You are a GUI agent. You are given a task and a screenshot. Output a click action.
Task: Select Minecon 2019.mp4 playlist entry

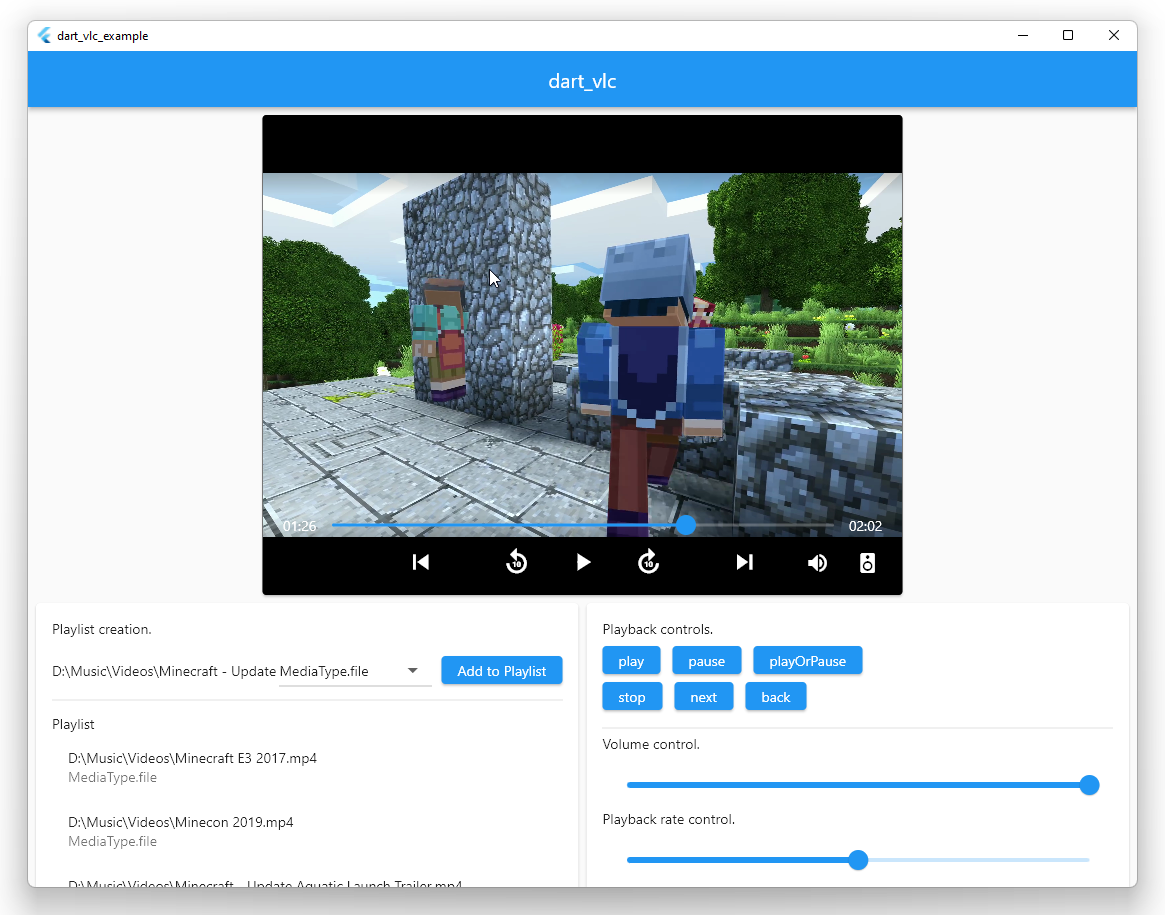pos(307,831)
